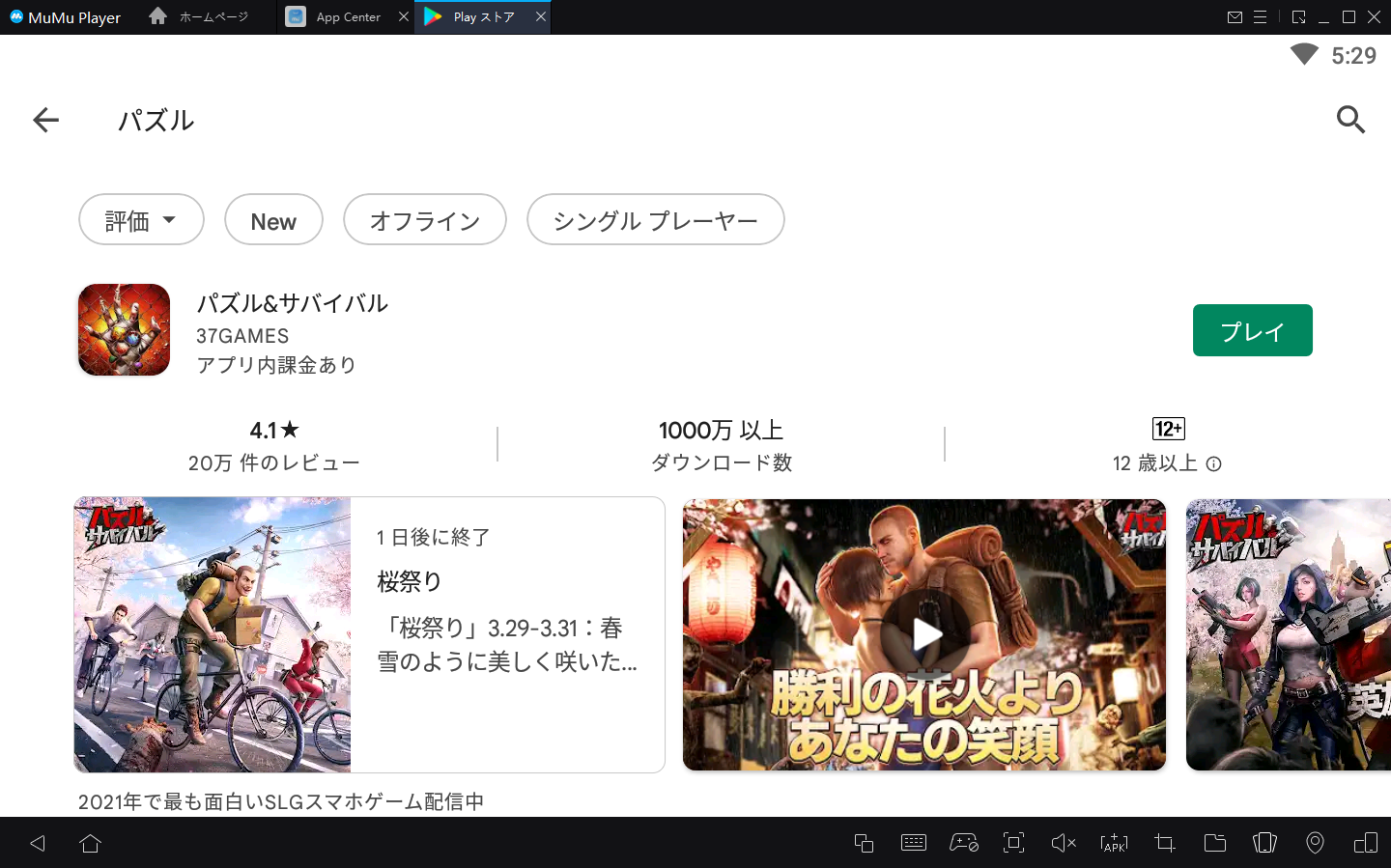Click the 1 日後に終了 label

point(434,537)
